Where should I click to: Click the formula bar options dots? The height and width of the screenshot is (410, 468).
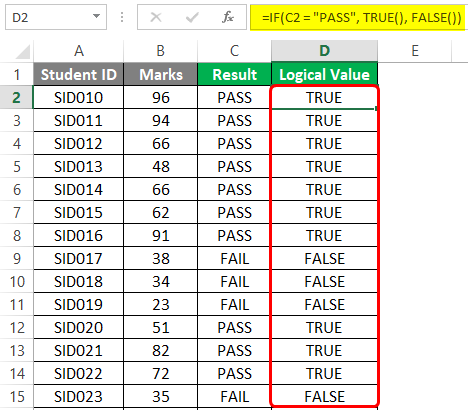click(x=122, y=17)
